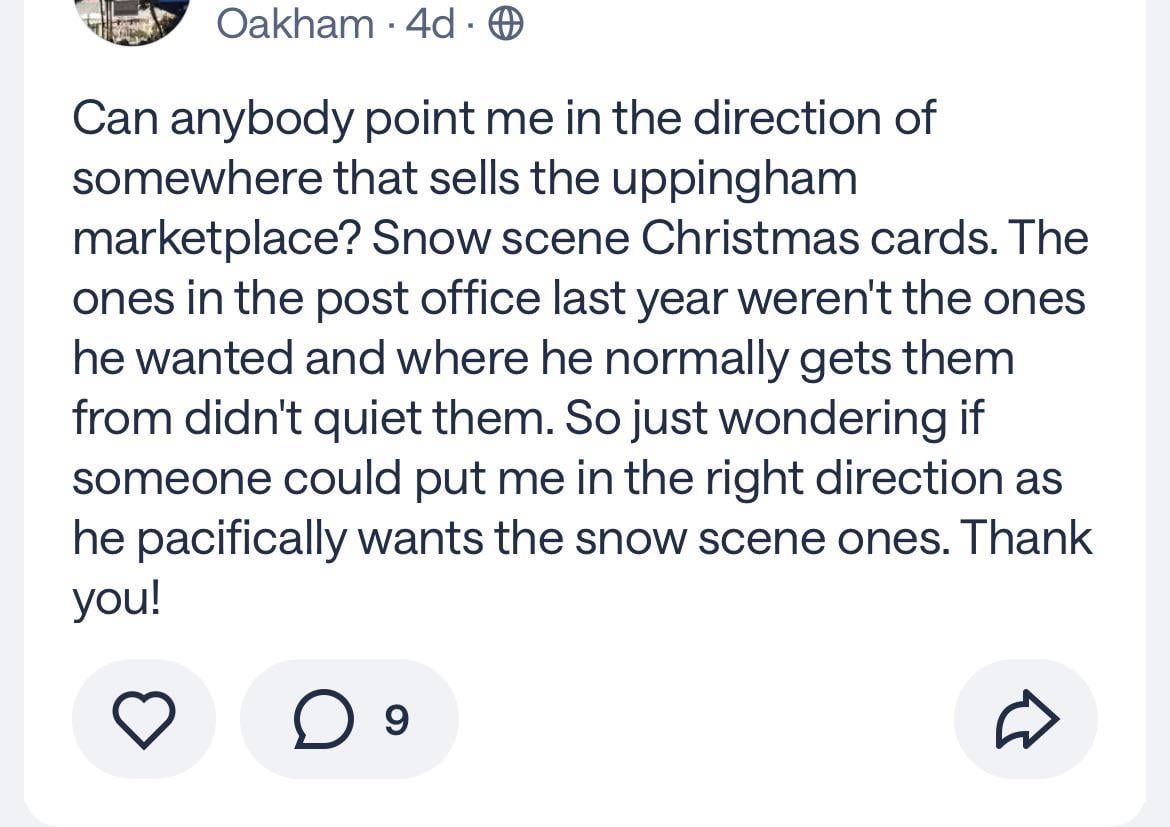Click the final word "you!"
This screenshot has height=827, width=1170.
coord(115,600)
